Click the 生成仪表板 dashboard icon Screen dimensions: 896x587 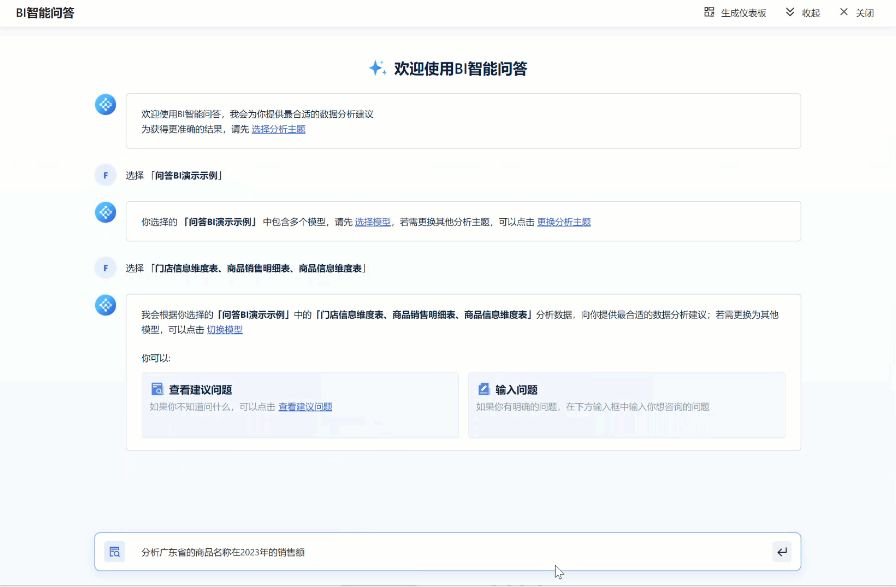pos(709,12)
